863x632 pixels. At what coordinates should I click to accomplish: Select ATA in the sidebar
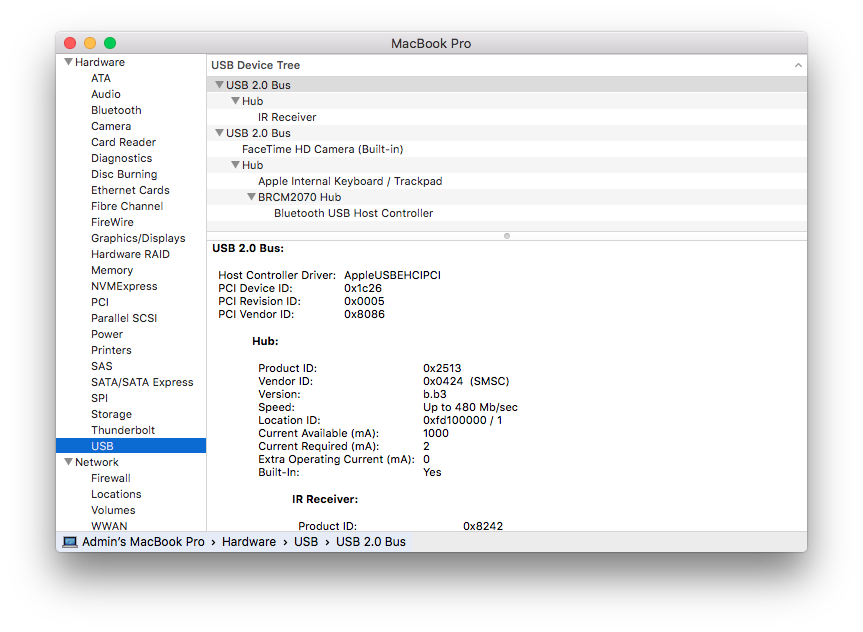(101, 78)
